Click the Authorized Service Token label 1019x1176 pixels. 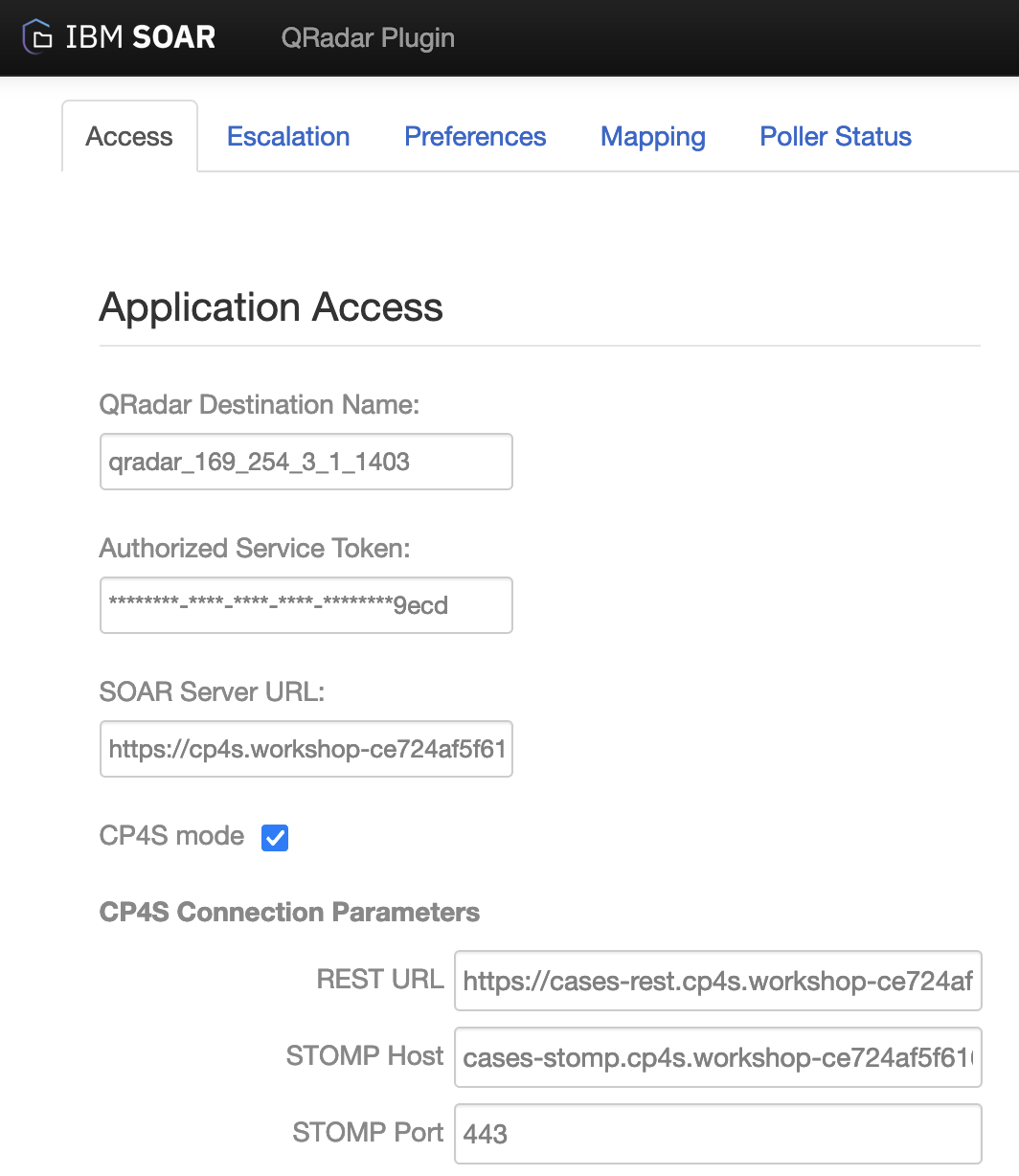[x=255, y=548]
